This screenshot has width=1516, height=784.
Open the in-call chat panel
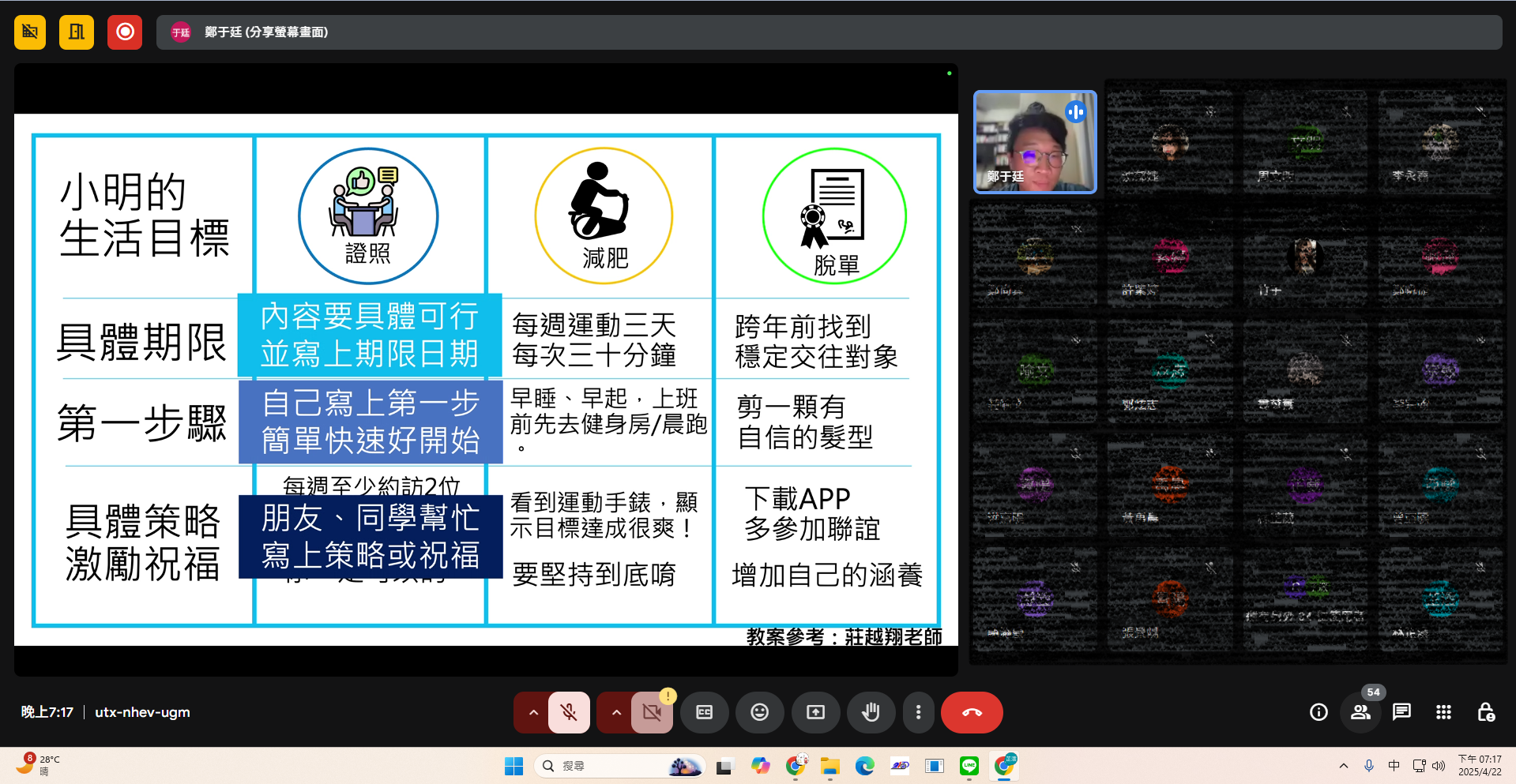(1401, 712)
